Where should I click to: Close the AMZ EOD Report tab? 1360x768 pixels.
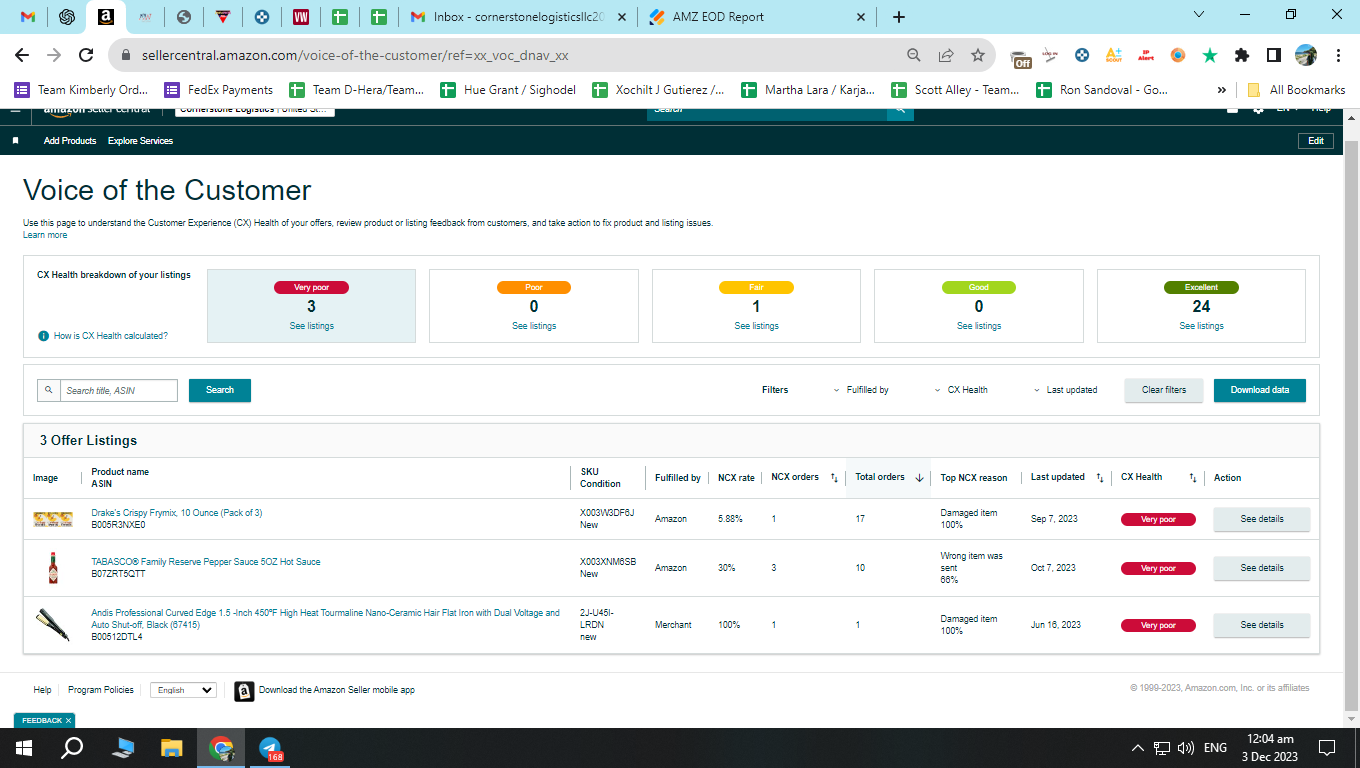[859, 17]
